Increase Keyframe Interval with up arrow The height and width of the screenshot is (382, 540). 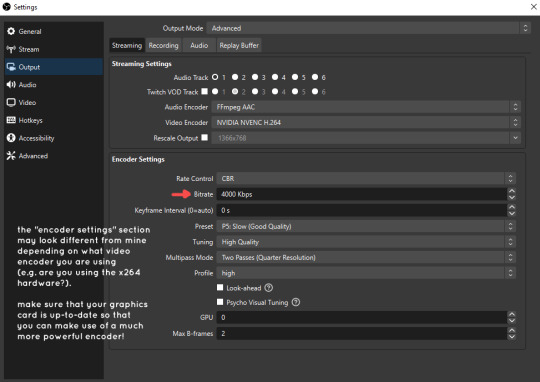click(x=512, y=207)
